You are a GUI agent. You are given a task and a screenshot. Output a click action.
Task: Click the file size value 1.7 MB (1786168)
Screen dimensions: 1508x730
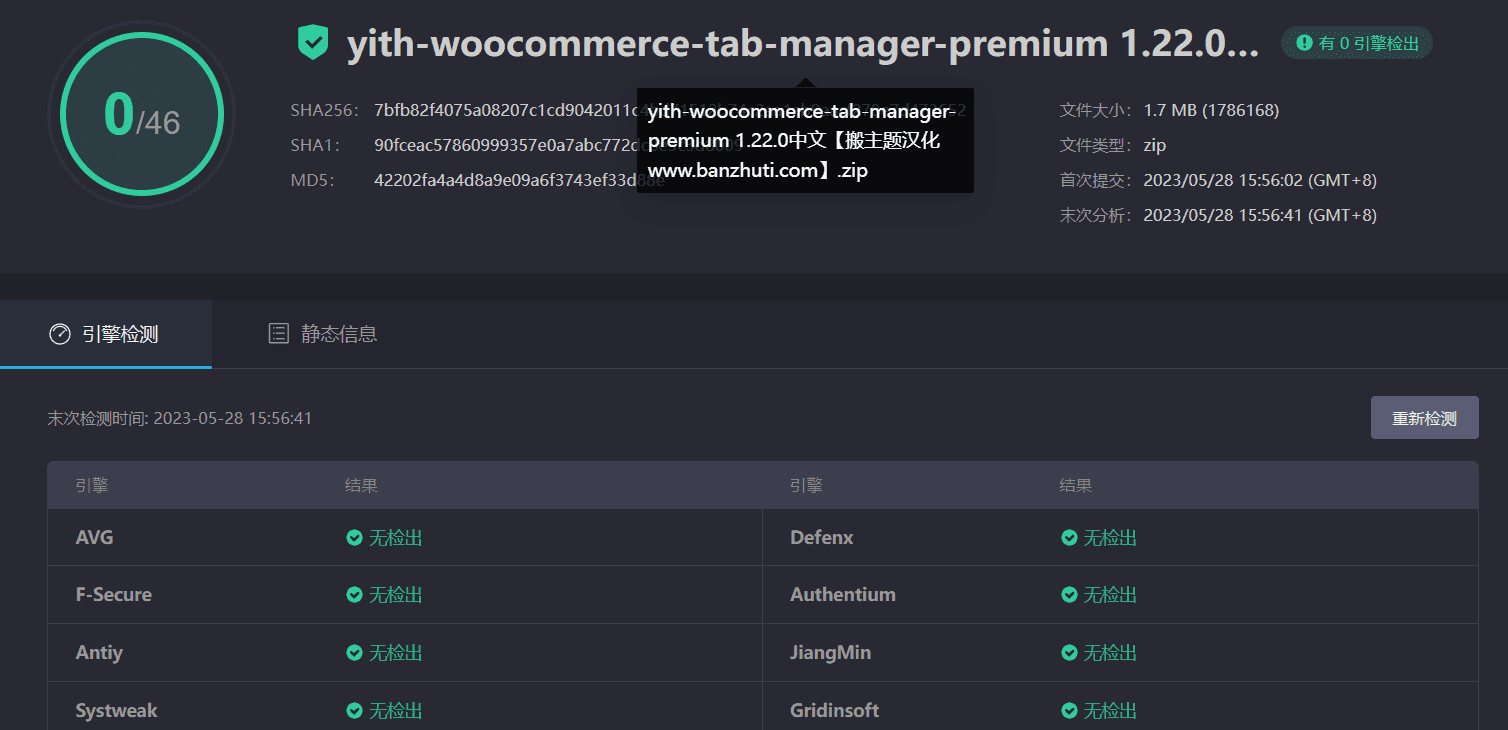tap(1211, 110)
